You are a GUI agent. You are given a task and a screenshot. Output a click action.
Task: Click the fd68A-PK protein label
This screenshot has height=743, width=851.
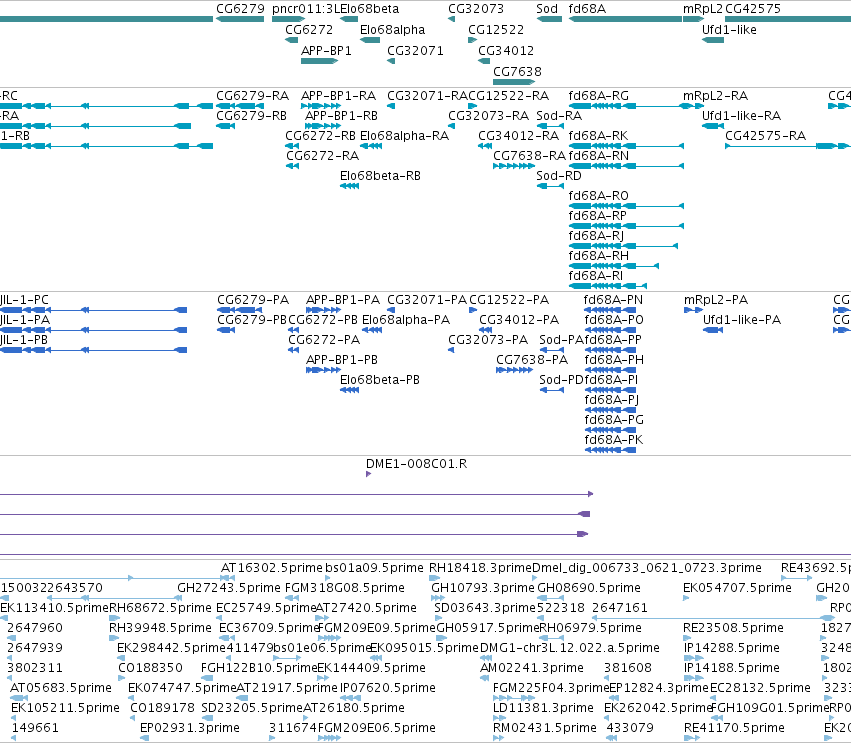pyautogui.click(x=614, y=440)
